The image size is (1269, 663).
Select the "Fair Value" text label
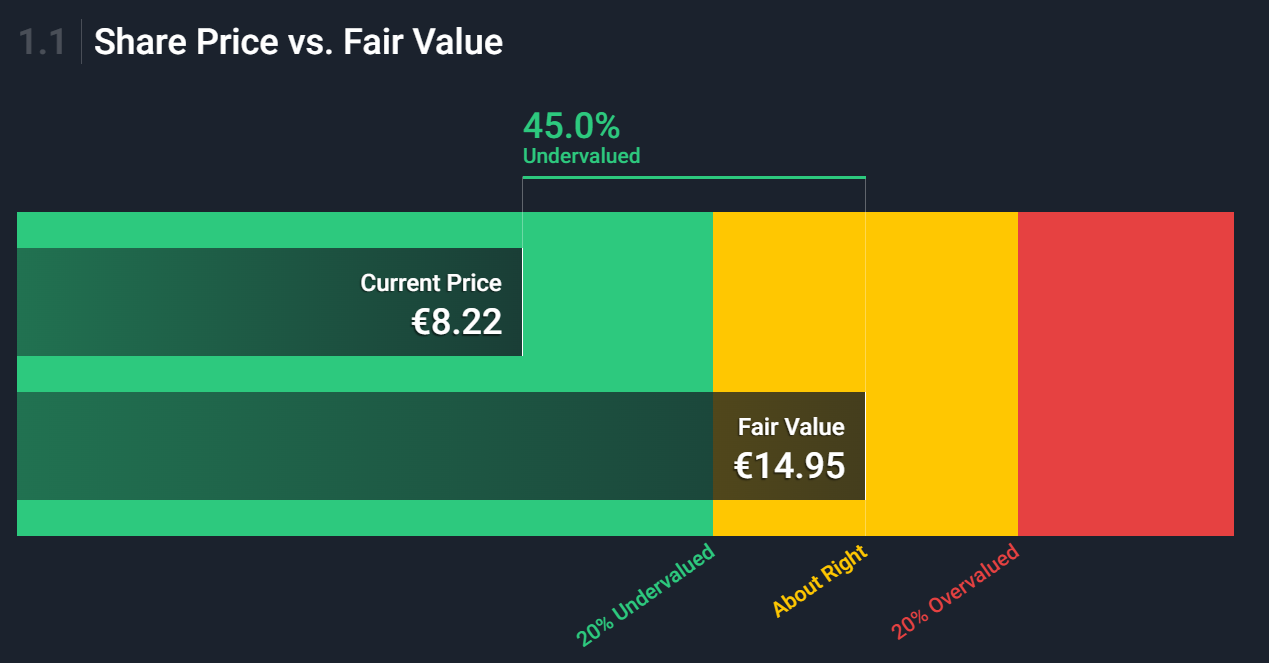tap(791, 427)
